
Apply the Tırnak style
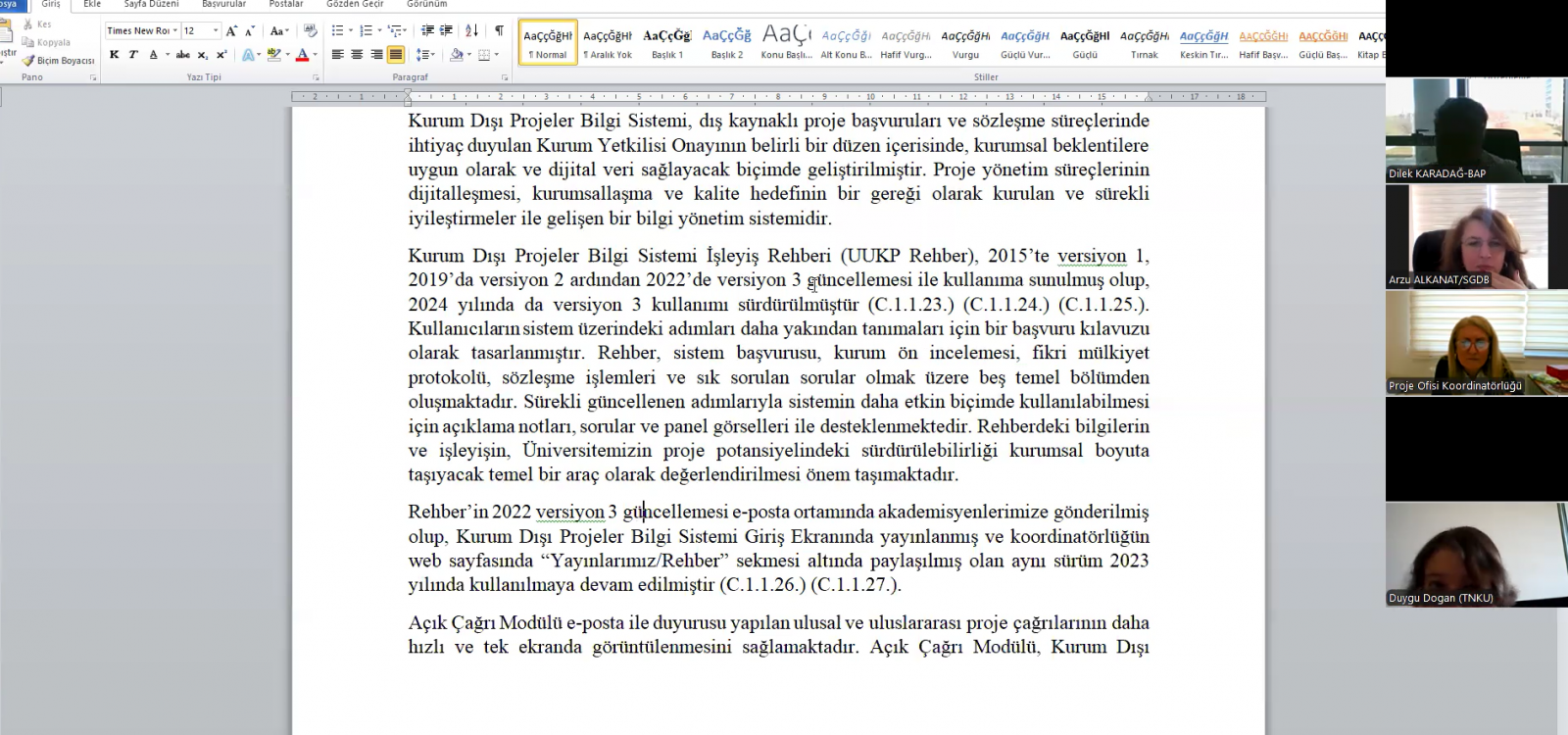click(x=1145, y=43)
